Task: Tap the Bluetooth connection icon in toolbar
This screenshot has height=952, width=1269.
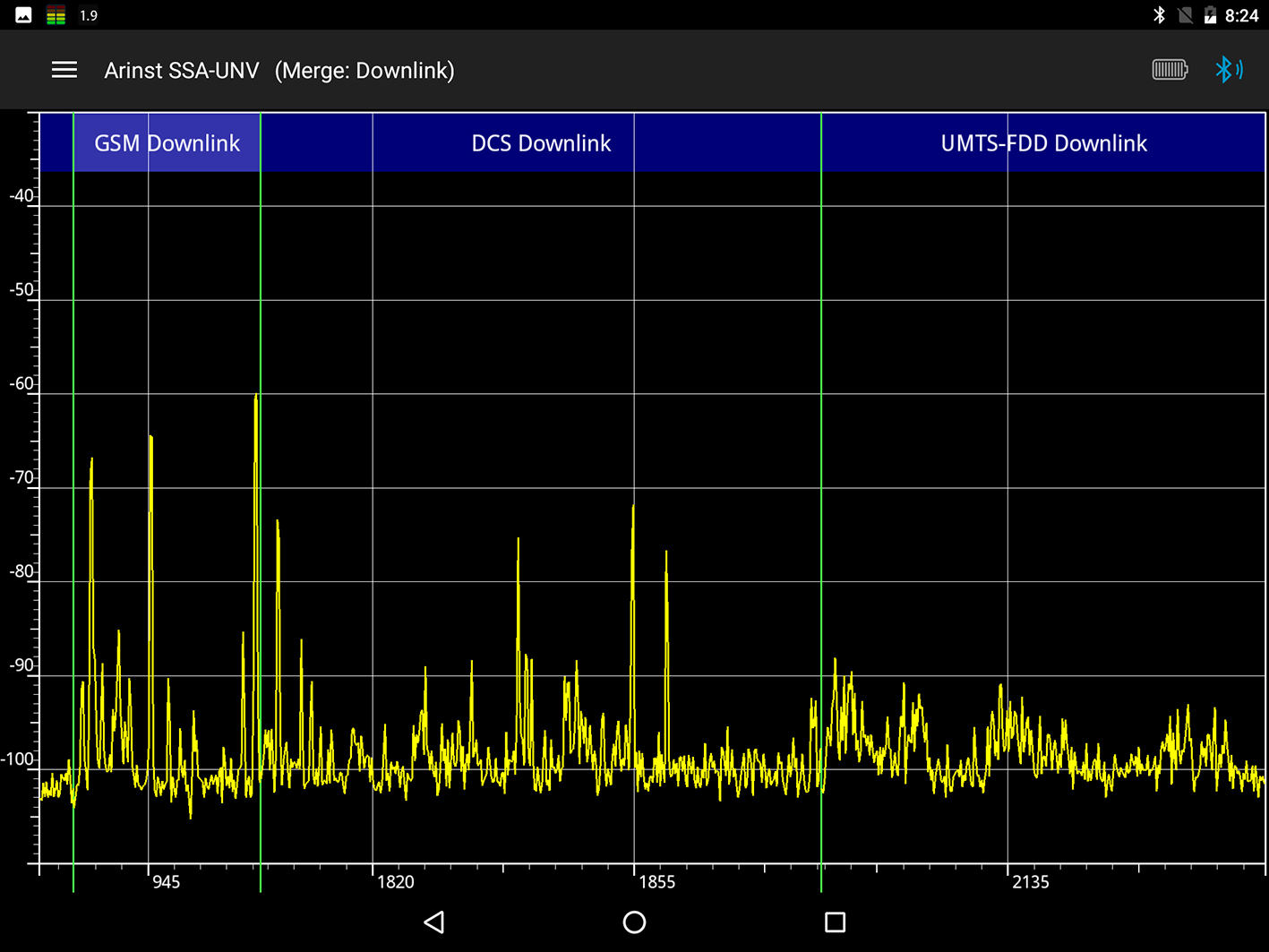Action: pyautogui.click(x=1229, y=70)
